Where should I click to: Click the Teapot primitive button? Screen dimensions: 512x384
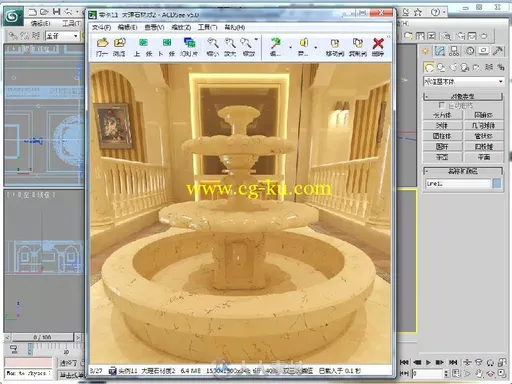[x=442, y=157]
